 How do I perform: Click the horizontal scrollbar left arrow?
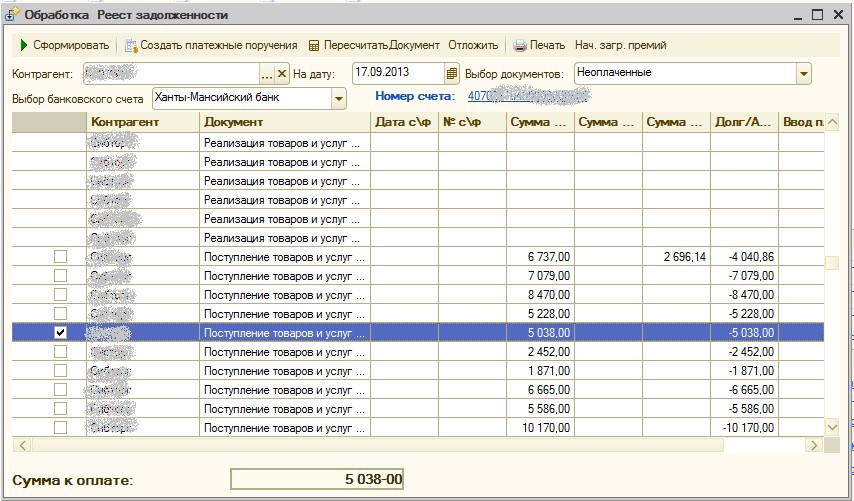pyautogui.click(x=22, y=445)
